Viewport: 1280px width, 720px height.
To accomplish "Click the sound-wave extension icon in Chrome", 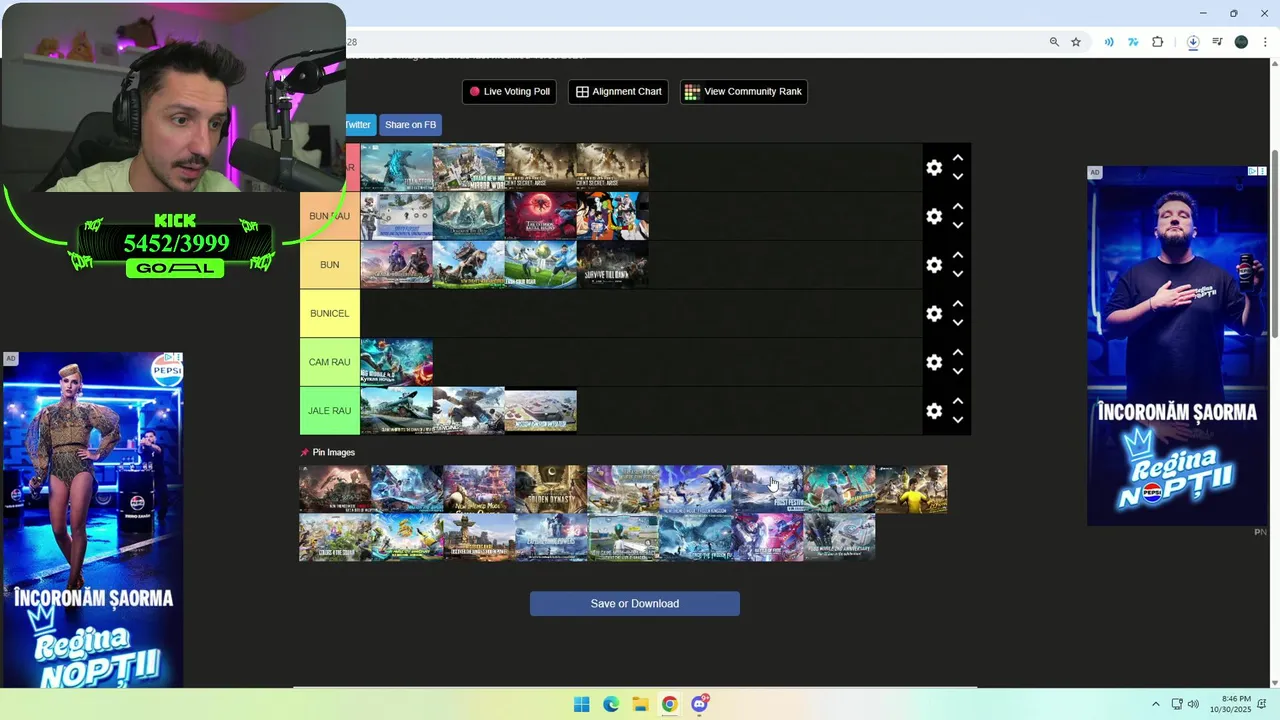I will pos(1109,42).
